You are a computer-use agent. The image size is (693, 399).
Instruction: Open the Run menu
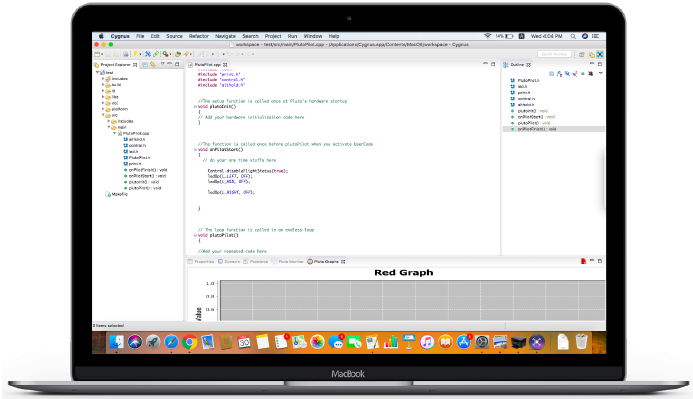(x=292, y=36)
